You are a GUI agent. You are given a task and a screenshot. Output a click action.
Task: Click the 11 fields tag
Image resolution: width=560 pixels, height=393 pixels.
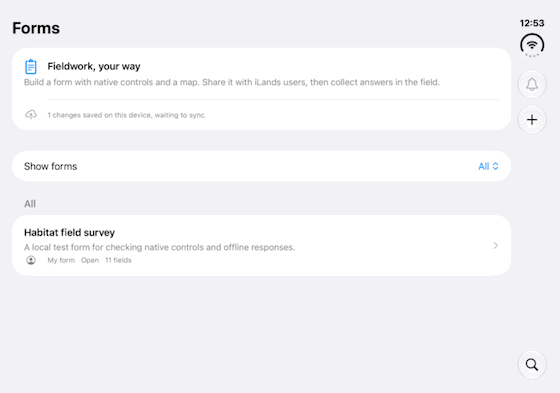[x=118, y=260]
